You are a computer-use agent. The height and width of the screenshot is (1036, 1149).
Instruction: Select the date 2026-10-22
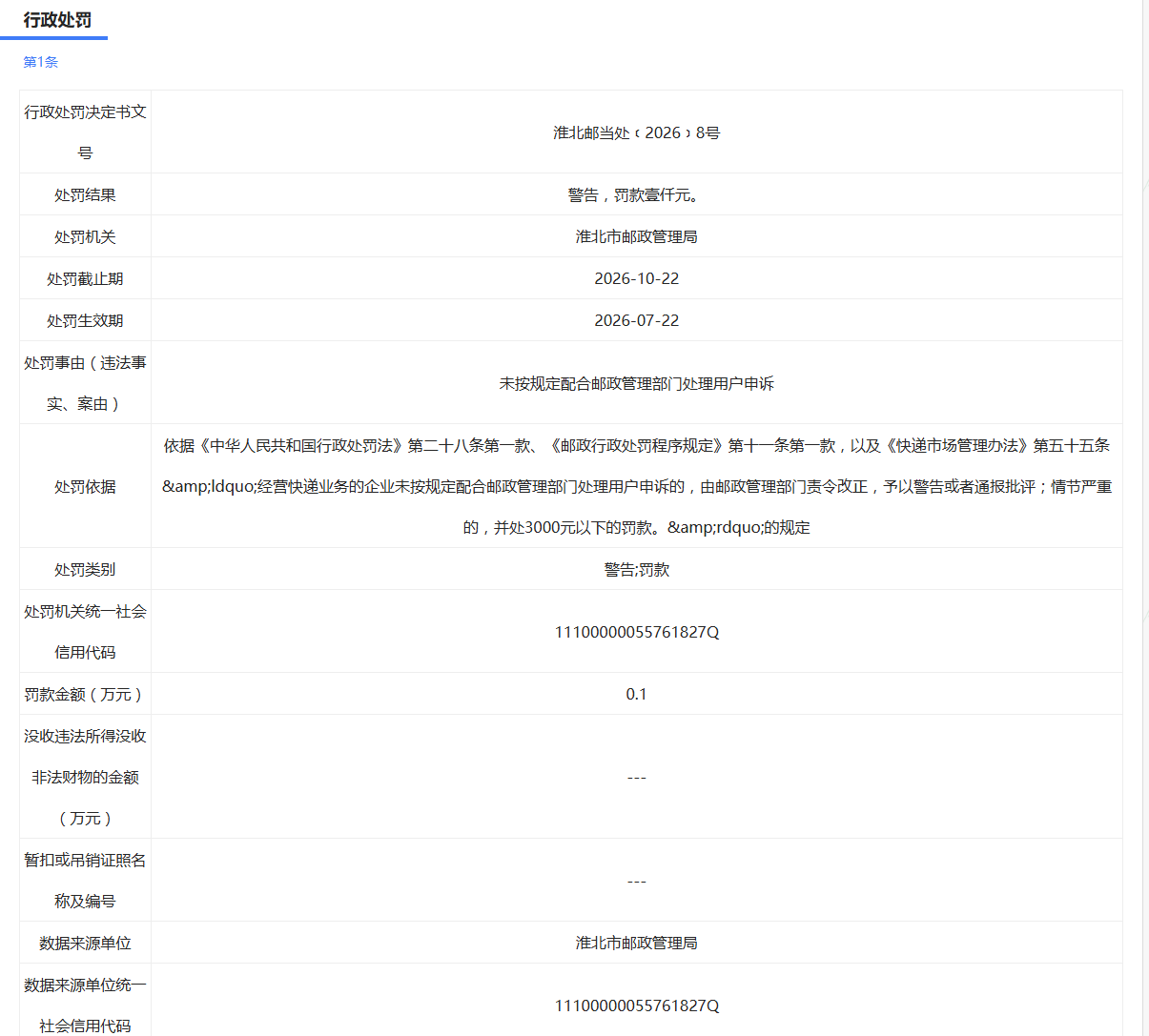pos(636,278)
